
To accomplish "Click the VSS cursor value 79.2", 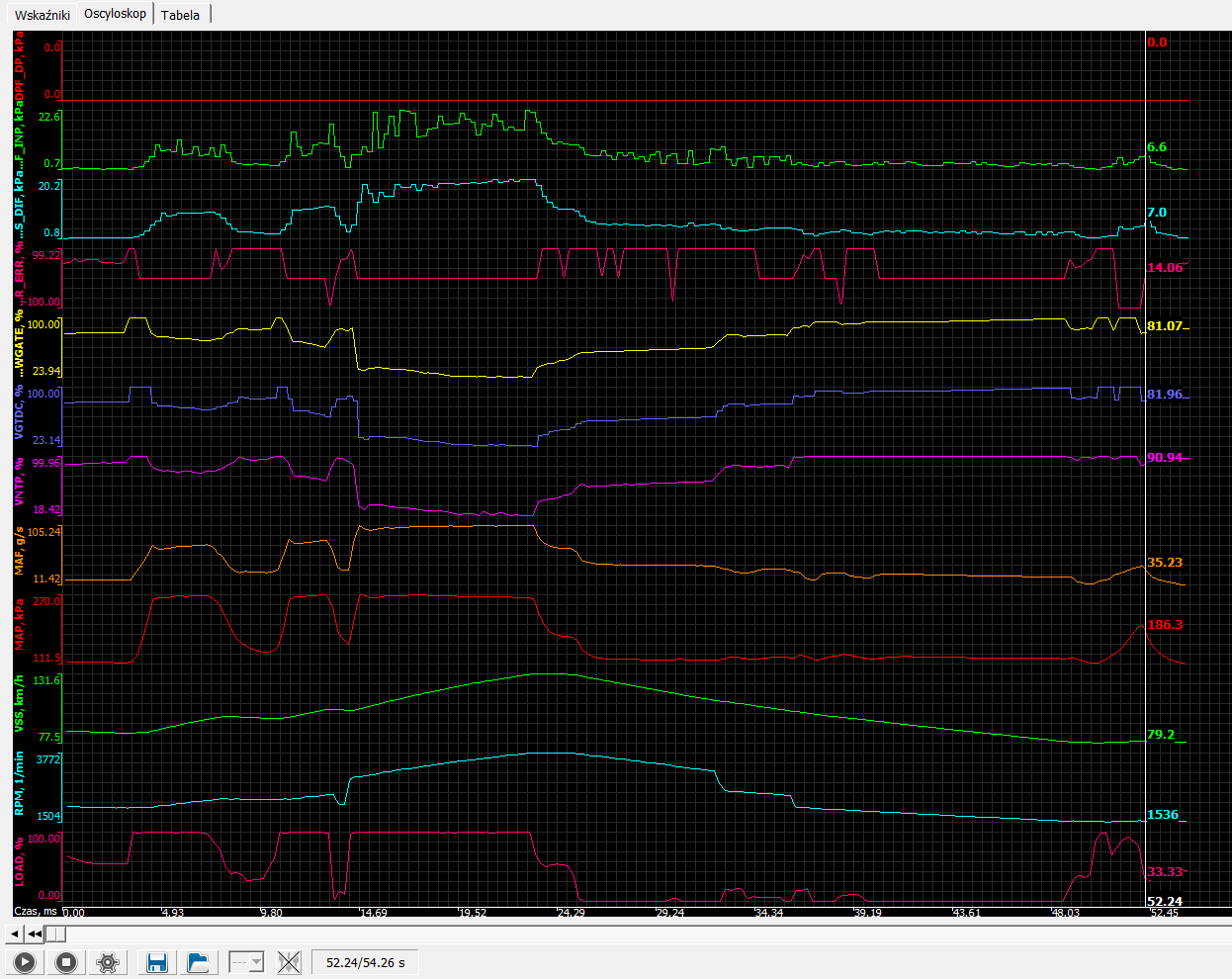I will click(1161, 735).
